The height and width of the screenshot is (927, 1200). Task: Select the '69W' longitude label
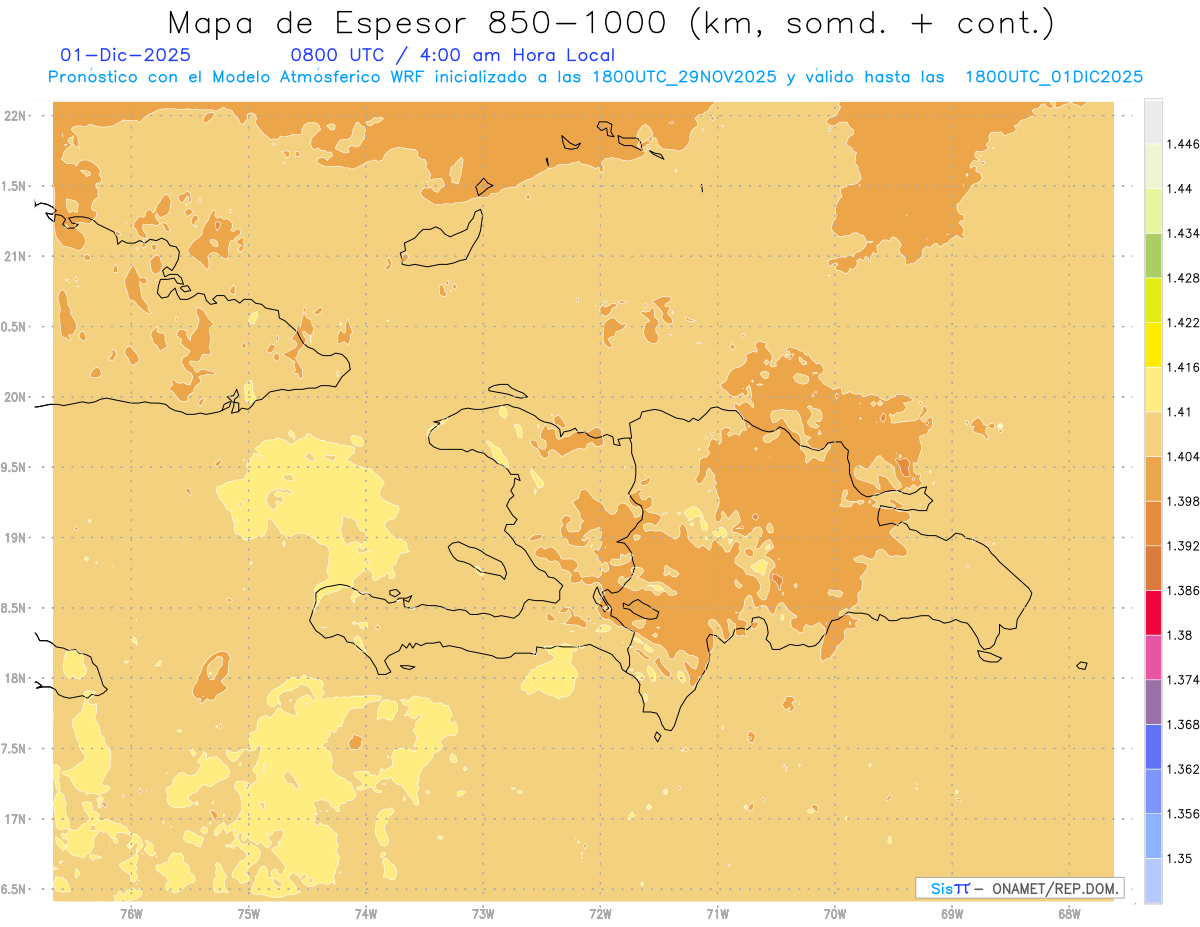[x=952, y=913]
